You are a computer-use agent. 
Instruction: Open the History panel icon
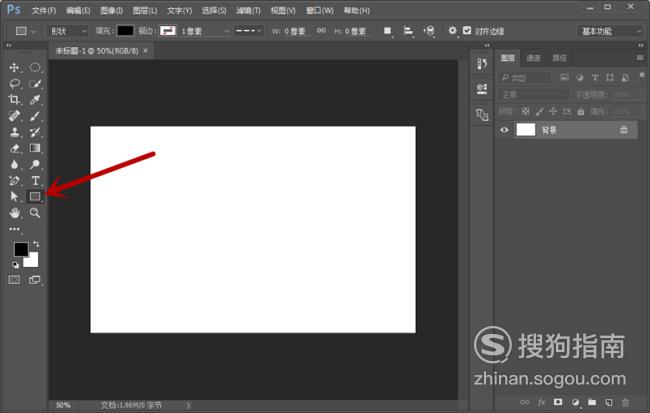482,63
